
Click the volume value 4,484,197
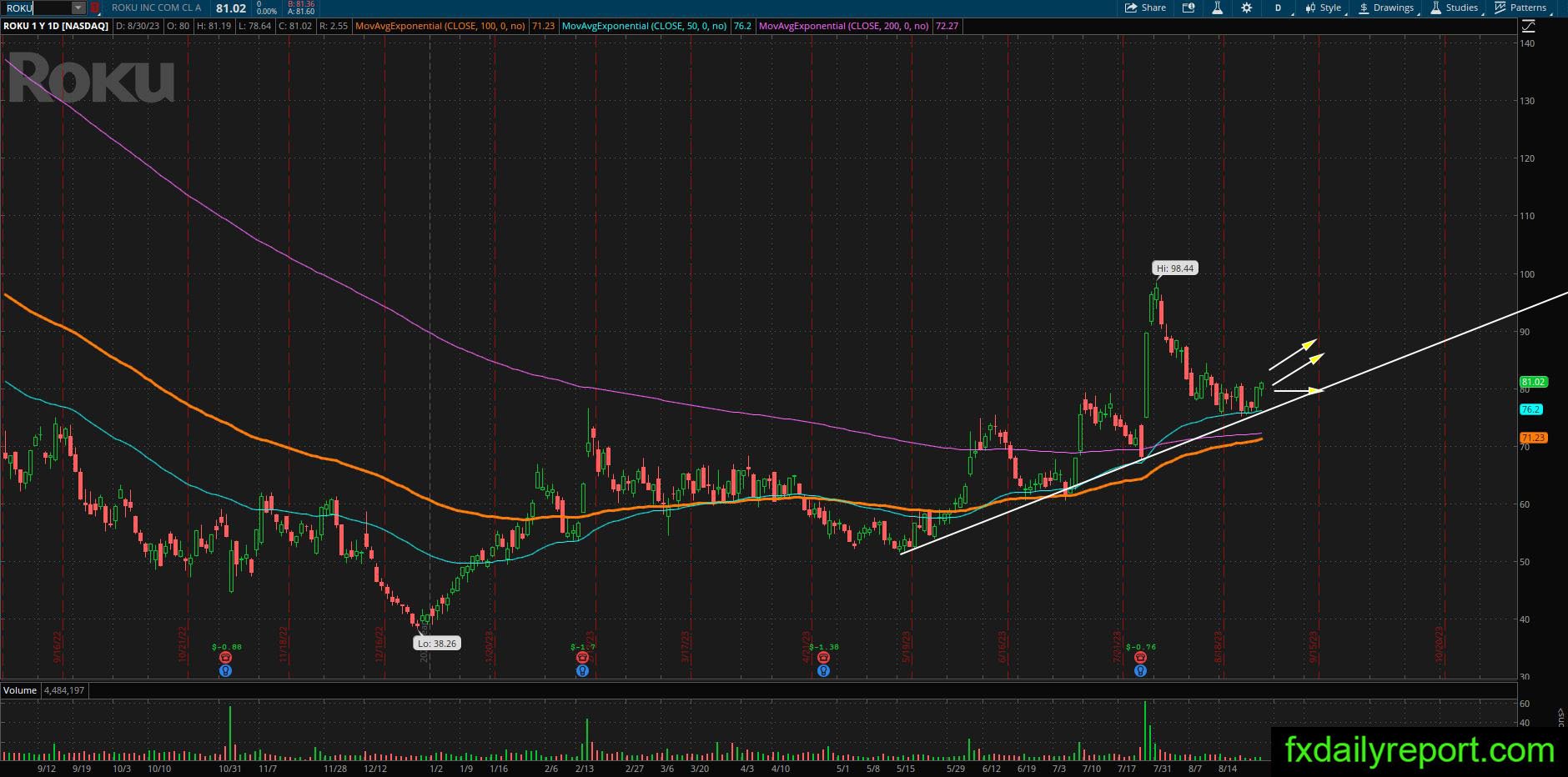(x=64, y=690)
